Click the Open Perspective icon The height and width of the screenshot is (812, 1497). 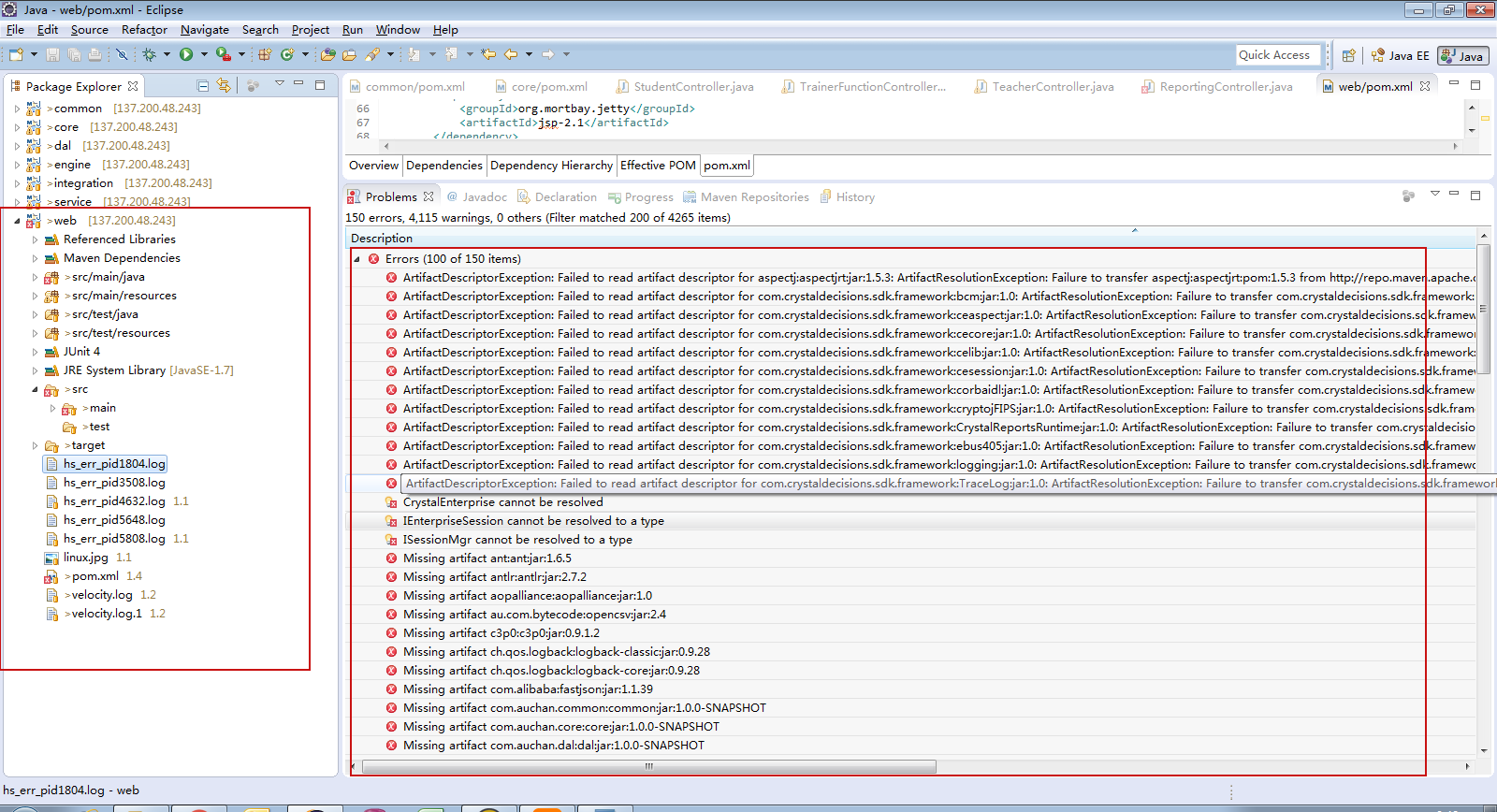click(1349, 56)
